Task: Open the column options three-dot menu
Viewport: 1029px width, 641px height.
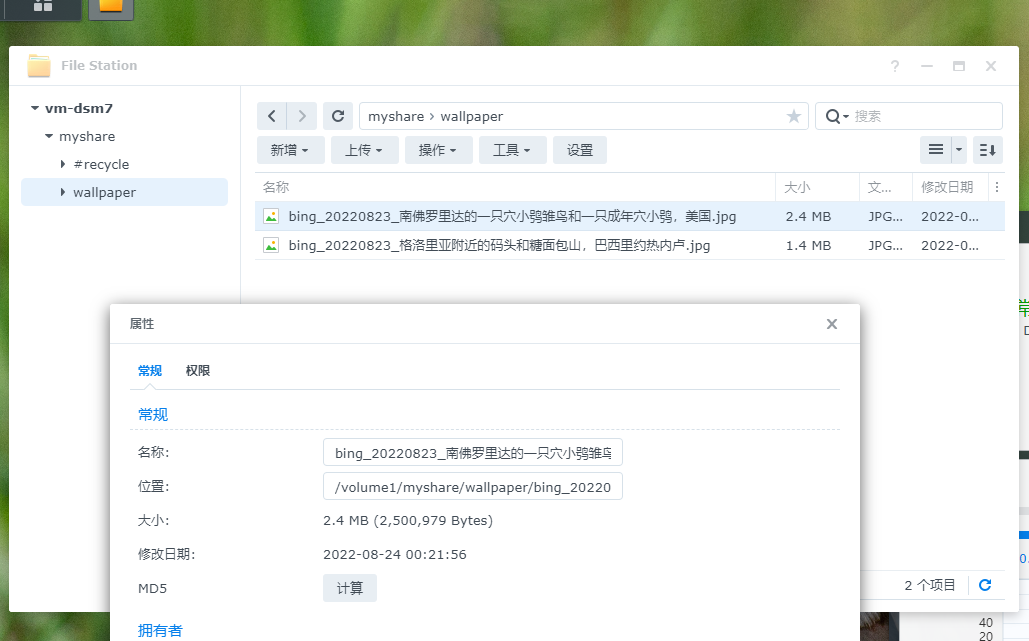Action: [997, 187]
